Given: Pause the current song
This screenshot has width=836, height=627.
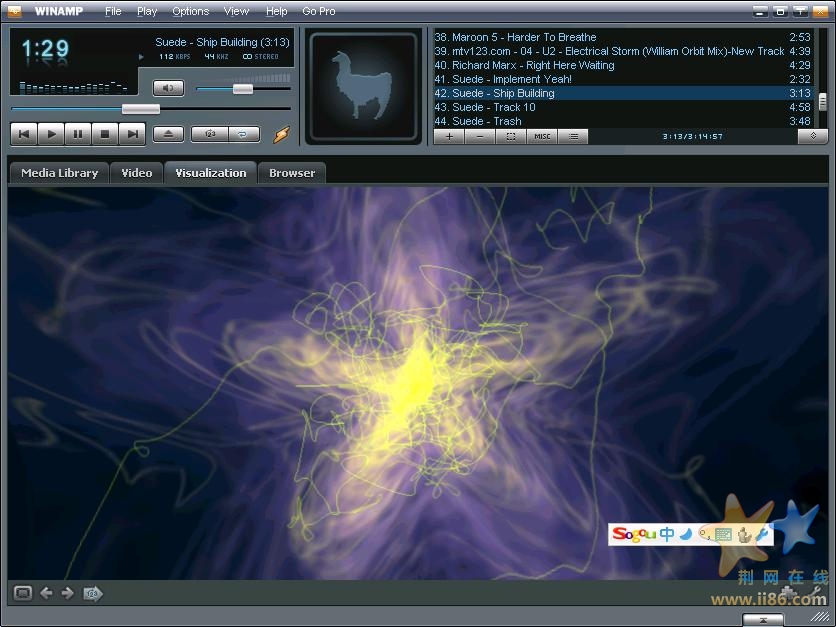Looking at the screenshot, I should pyautogui.click(x=78, y=133).
